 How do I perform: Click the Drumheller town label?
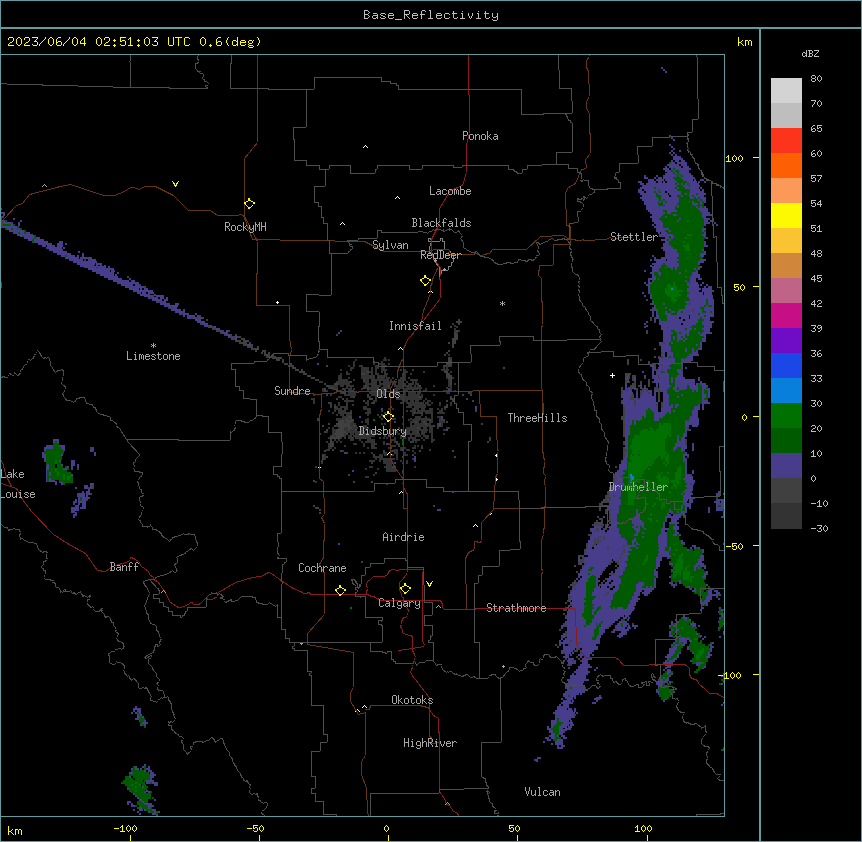click(638, 487)
